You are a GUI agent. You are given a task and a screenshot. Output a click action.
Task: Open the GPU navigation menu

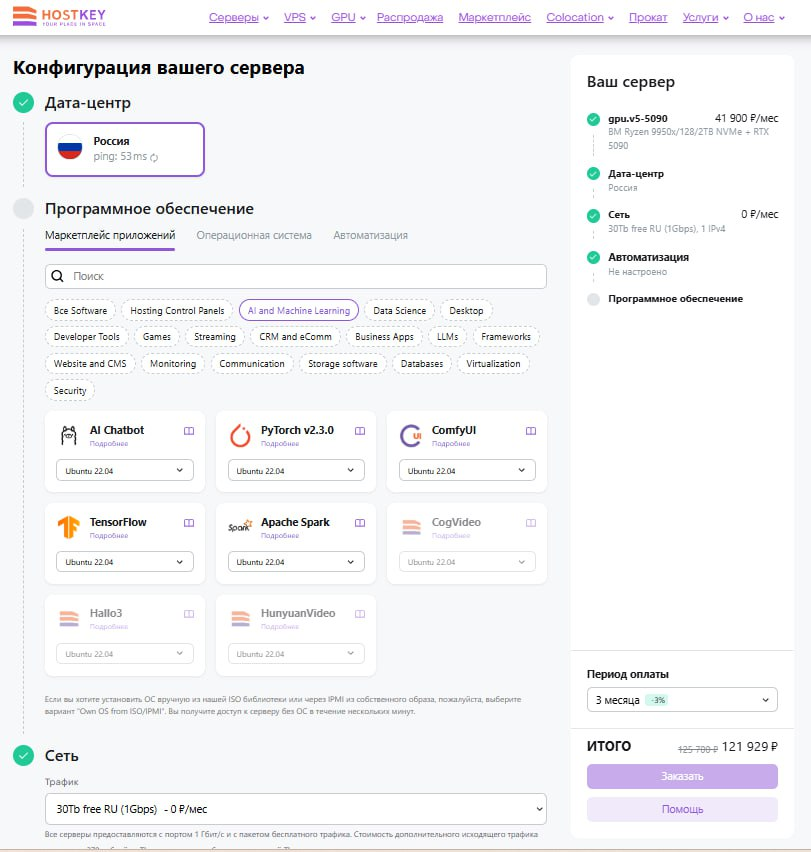coord(348,18)
